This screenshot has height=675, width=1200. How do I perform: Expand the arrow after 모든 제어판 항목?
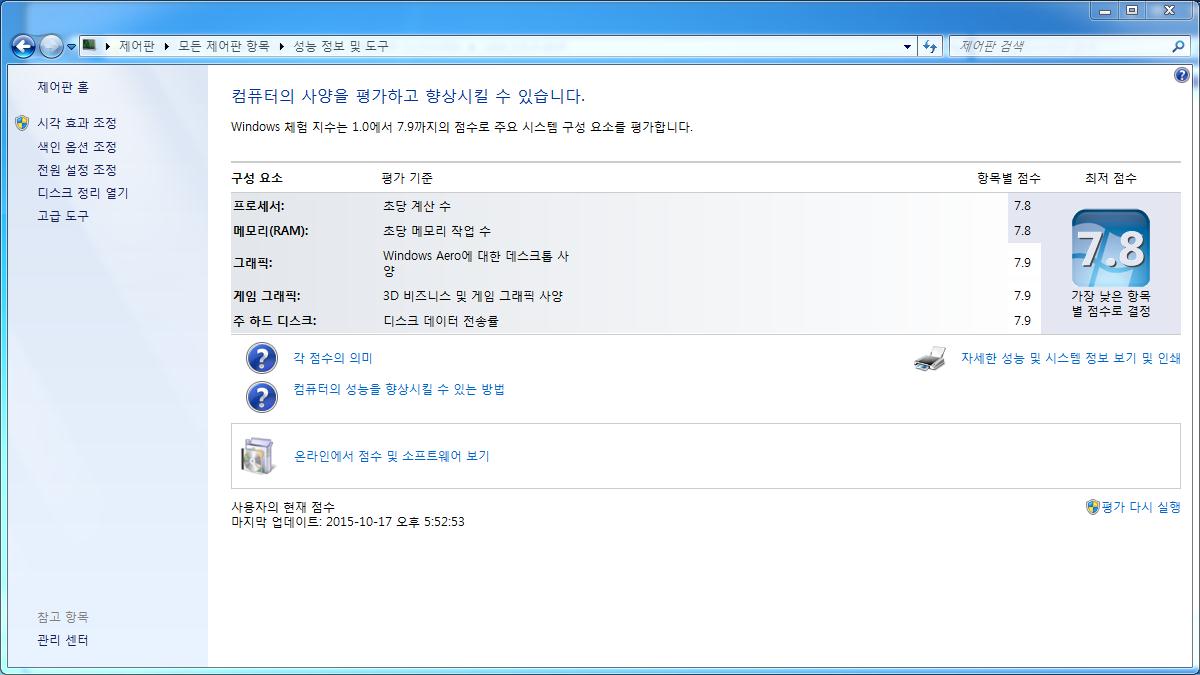pos(281,46)
